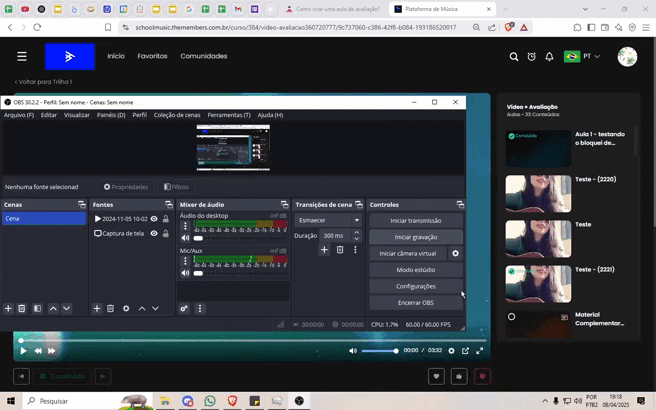Open the Coleção de cenas menu

pos(177,115)
